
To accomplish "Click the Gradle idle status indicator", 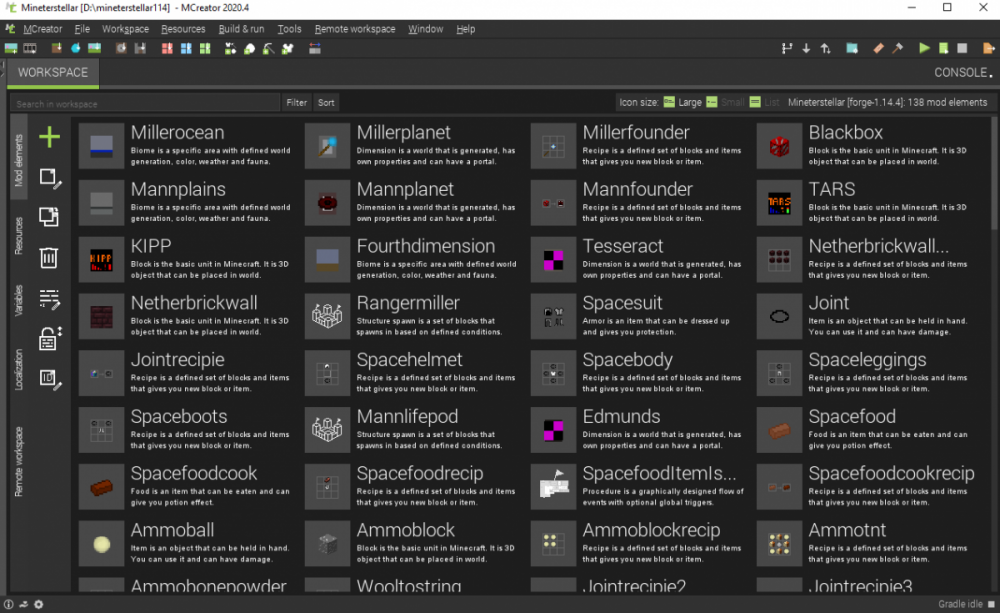I will 966,604.
